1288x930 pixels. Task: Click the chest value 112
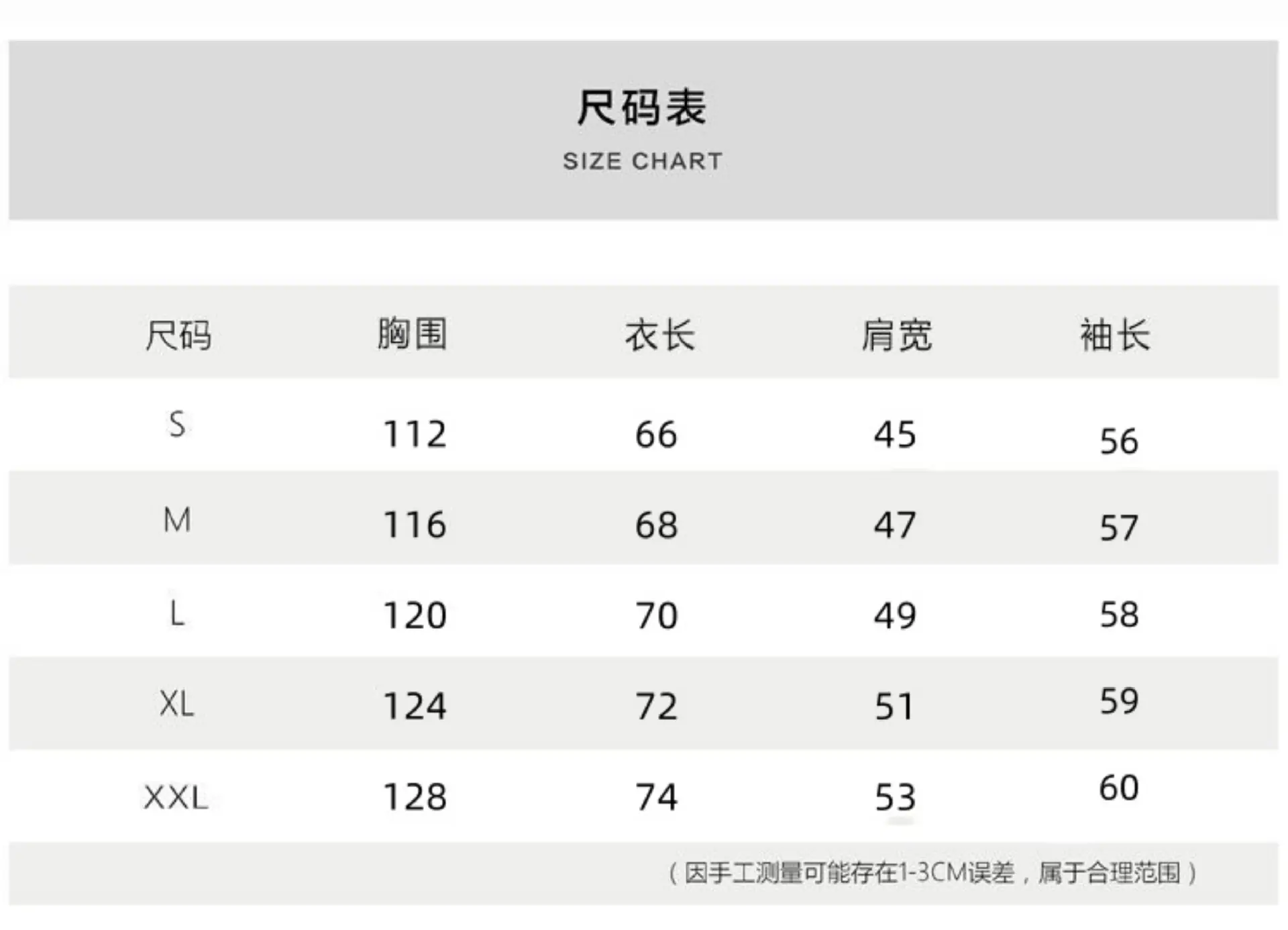415,434
